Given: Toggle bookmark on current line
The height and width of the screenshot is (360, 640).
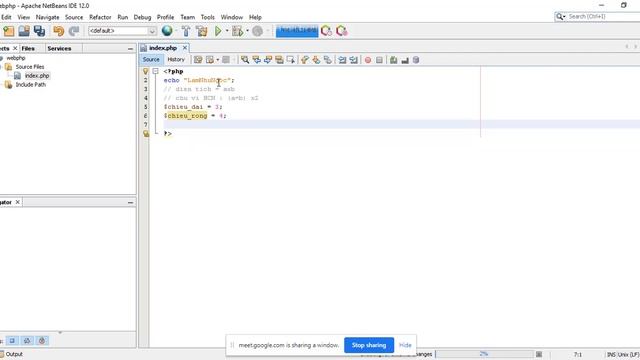Looking at the screenshot, I should 327,60.
